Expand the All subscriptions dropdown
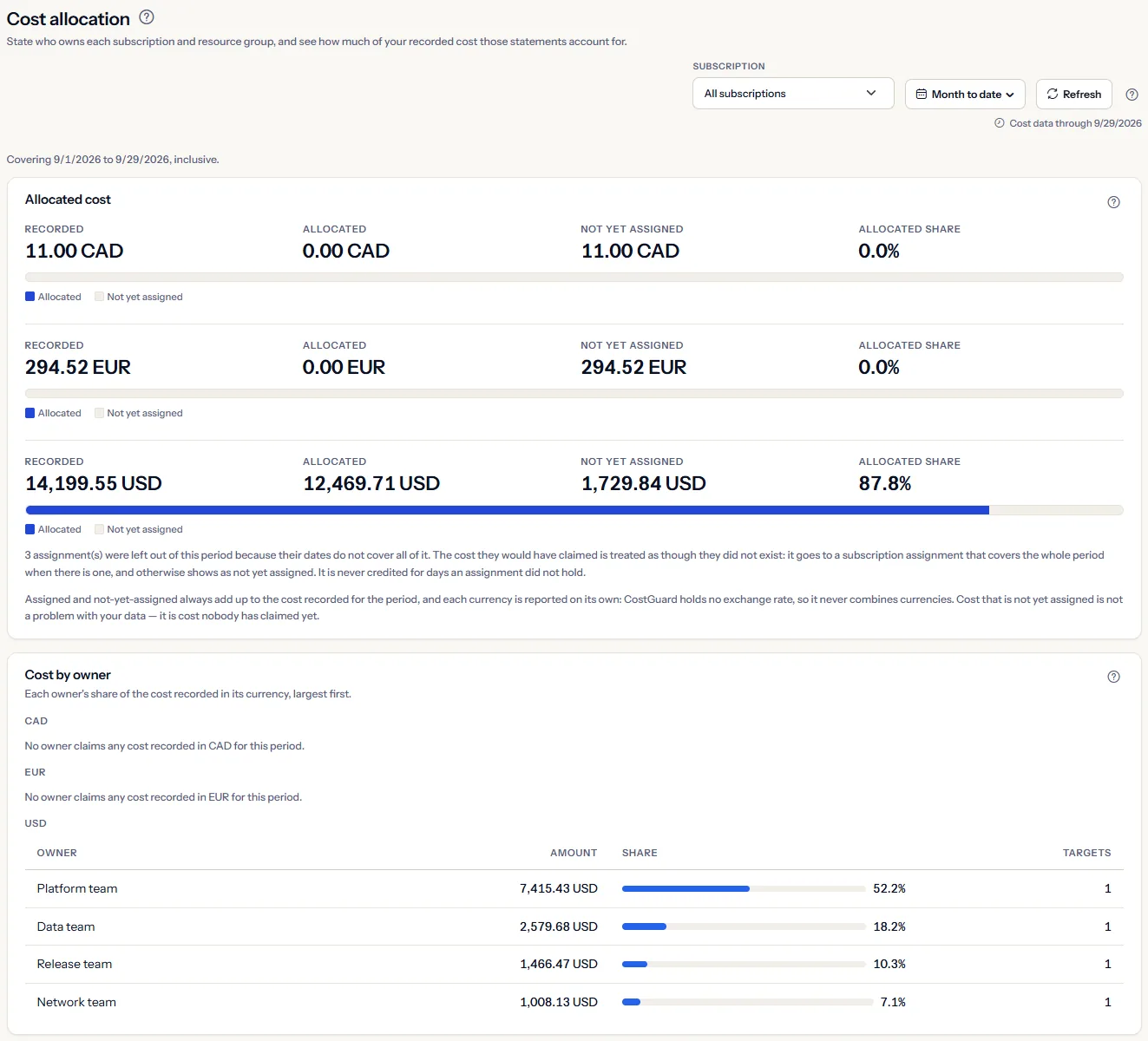 (x=793, y=94)
